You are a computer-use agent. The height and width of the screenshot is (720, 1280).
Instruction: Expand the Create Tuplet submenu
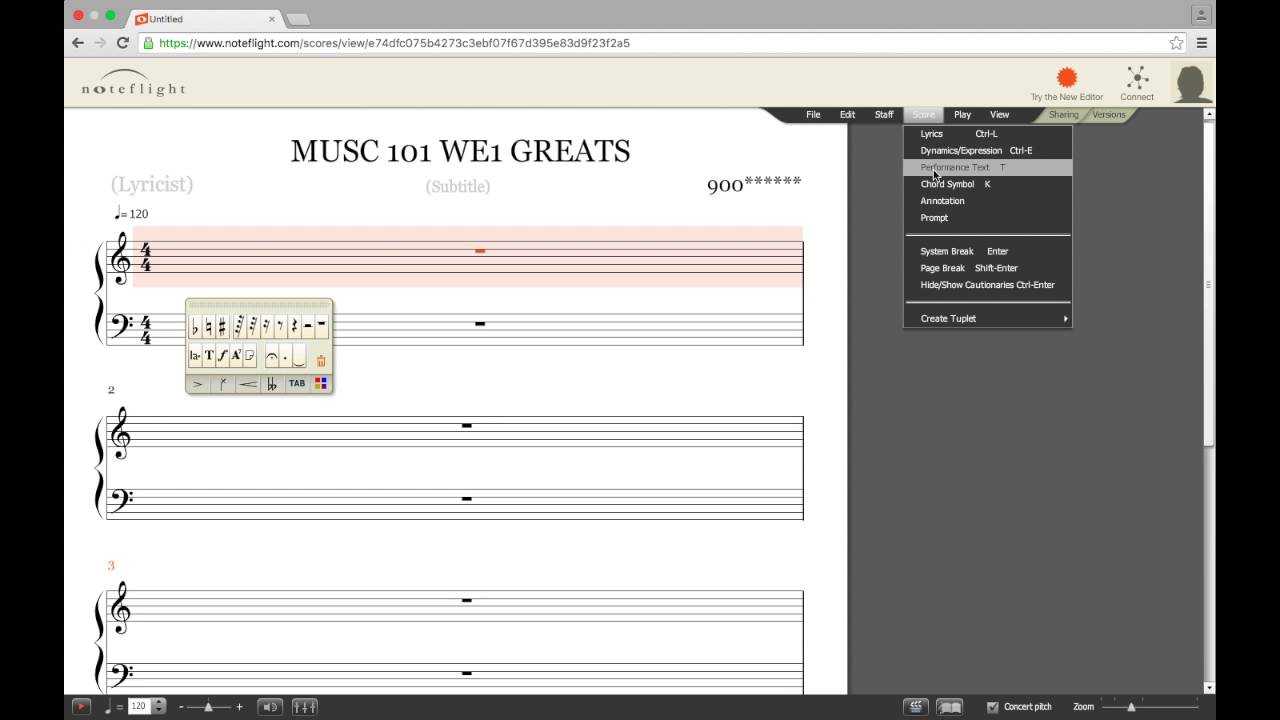tap(987, 319)
